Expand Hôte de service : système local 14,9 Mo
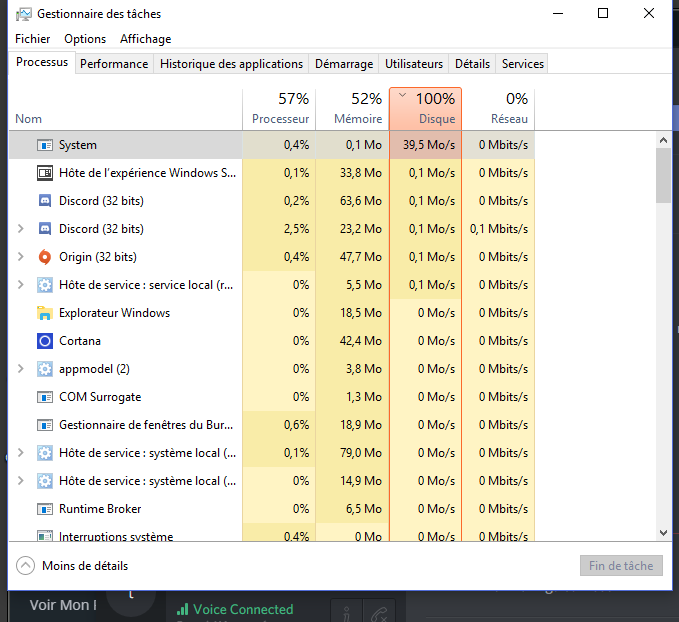The image size is (679, 622). pyautogui.click(x=20, y=480)
